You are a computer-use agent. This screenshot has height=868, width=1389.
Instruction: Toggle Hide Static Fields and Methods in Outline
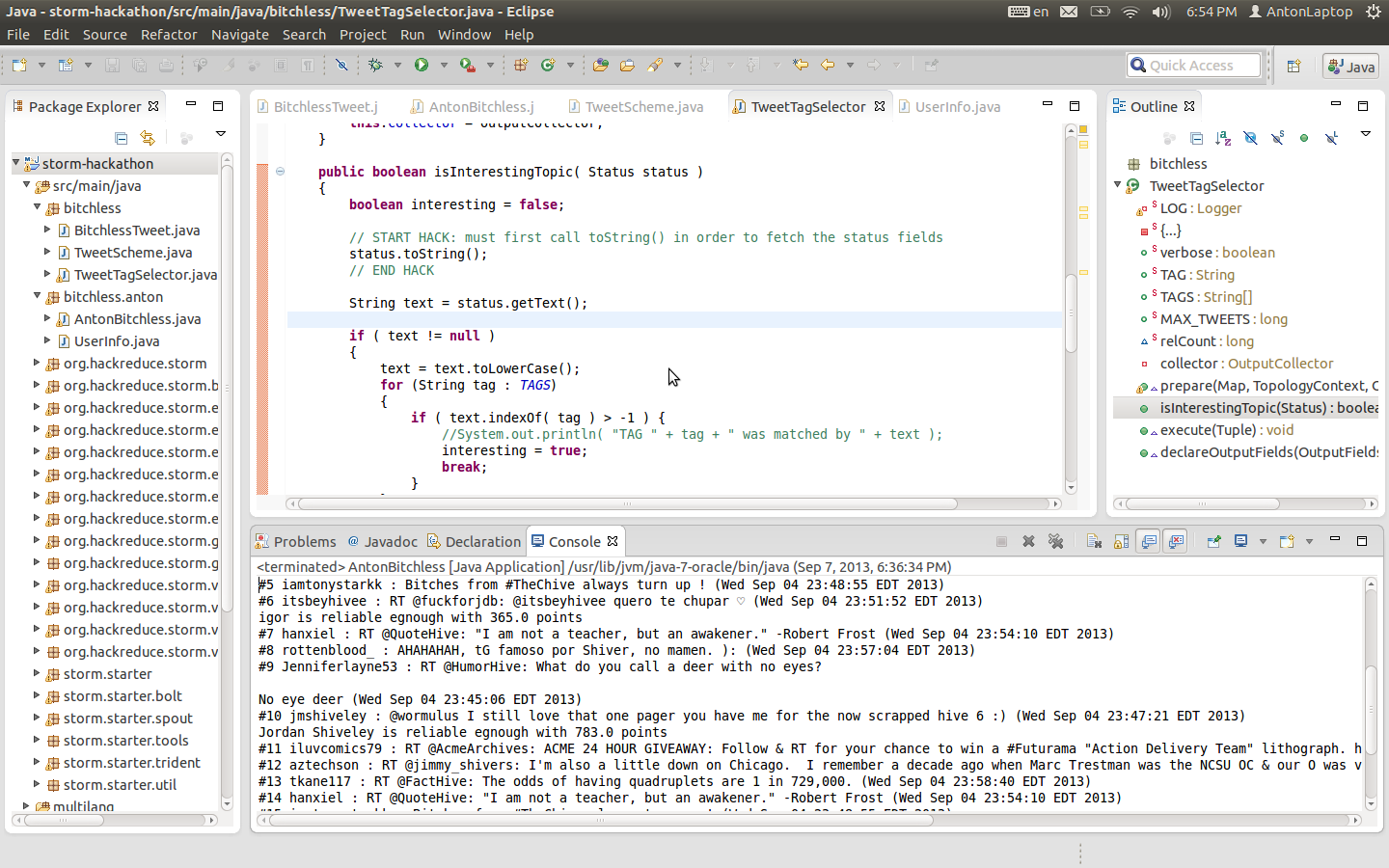point(1277,138)
